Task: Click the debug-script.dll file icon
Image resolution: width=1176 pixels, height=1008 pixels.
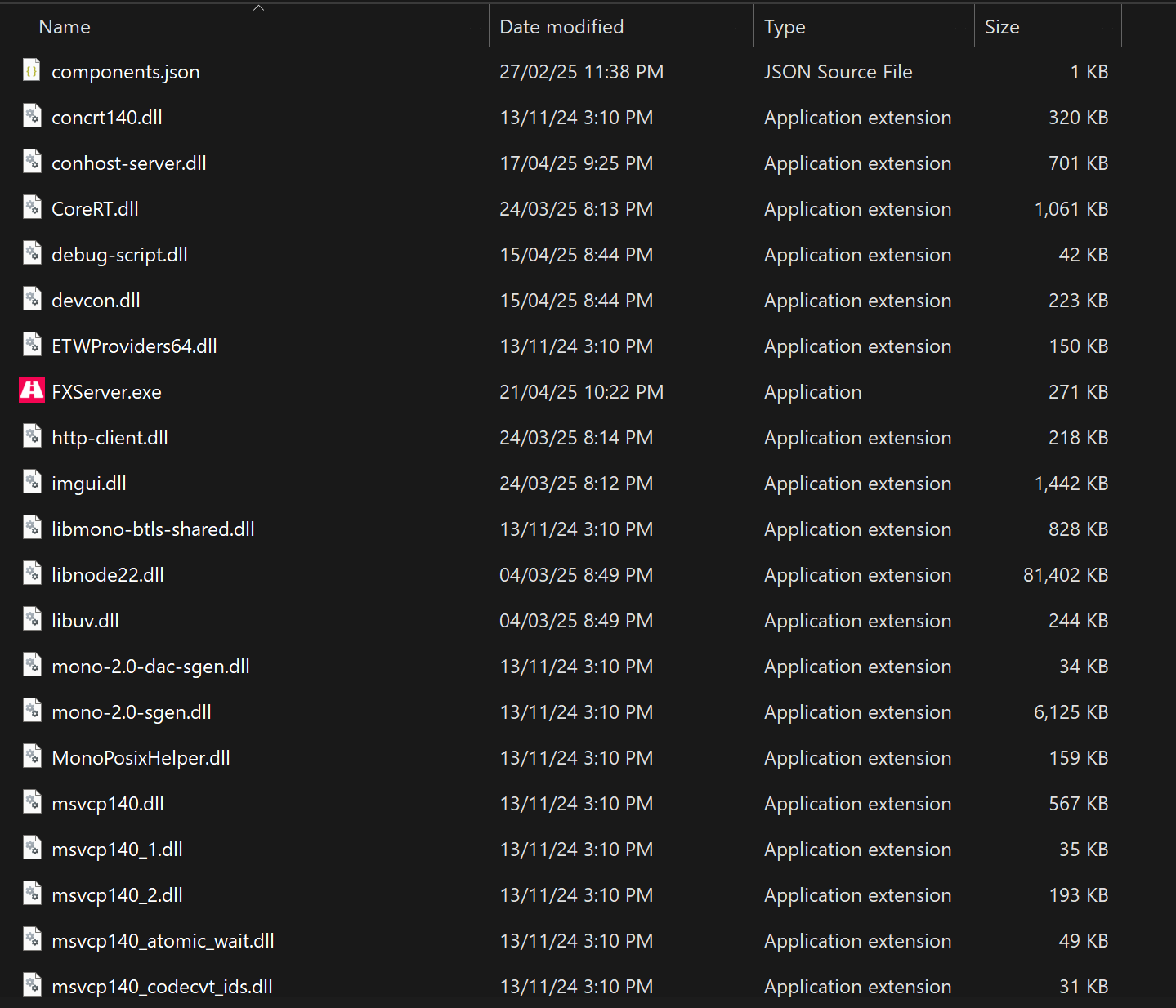Action: [x=32, y=254]
